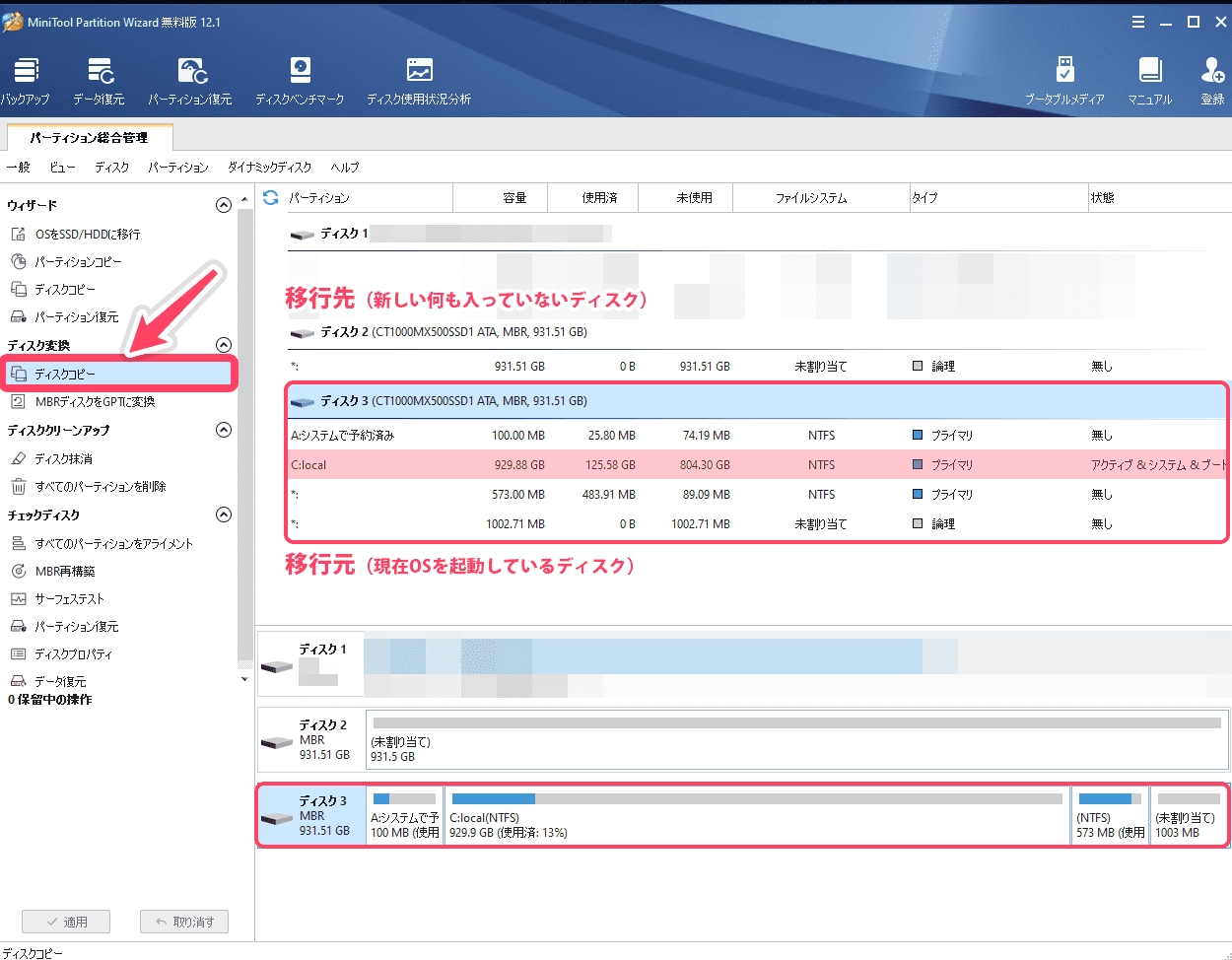This screenshot has width=1232, height=960.
Task: Click the 適用 button
Action: [66, 922]
